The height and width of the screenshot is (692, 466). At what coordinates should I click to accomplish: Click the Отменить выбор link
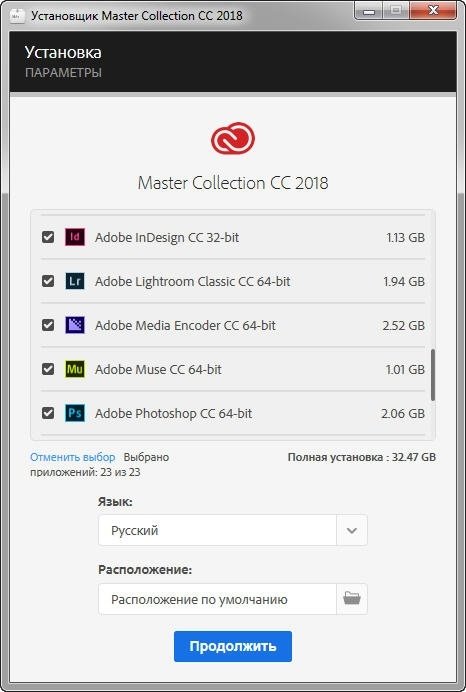(72, 457)
